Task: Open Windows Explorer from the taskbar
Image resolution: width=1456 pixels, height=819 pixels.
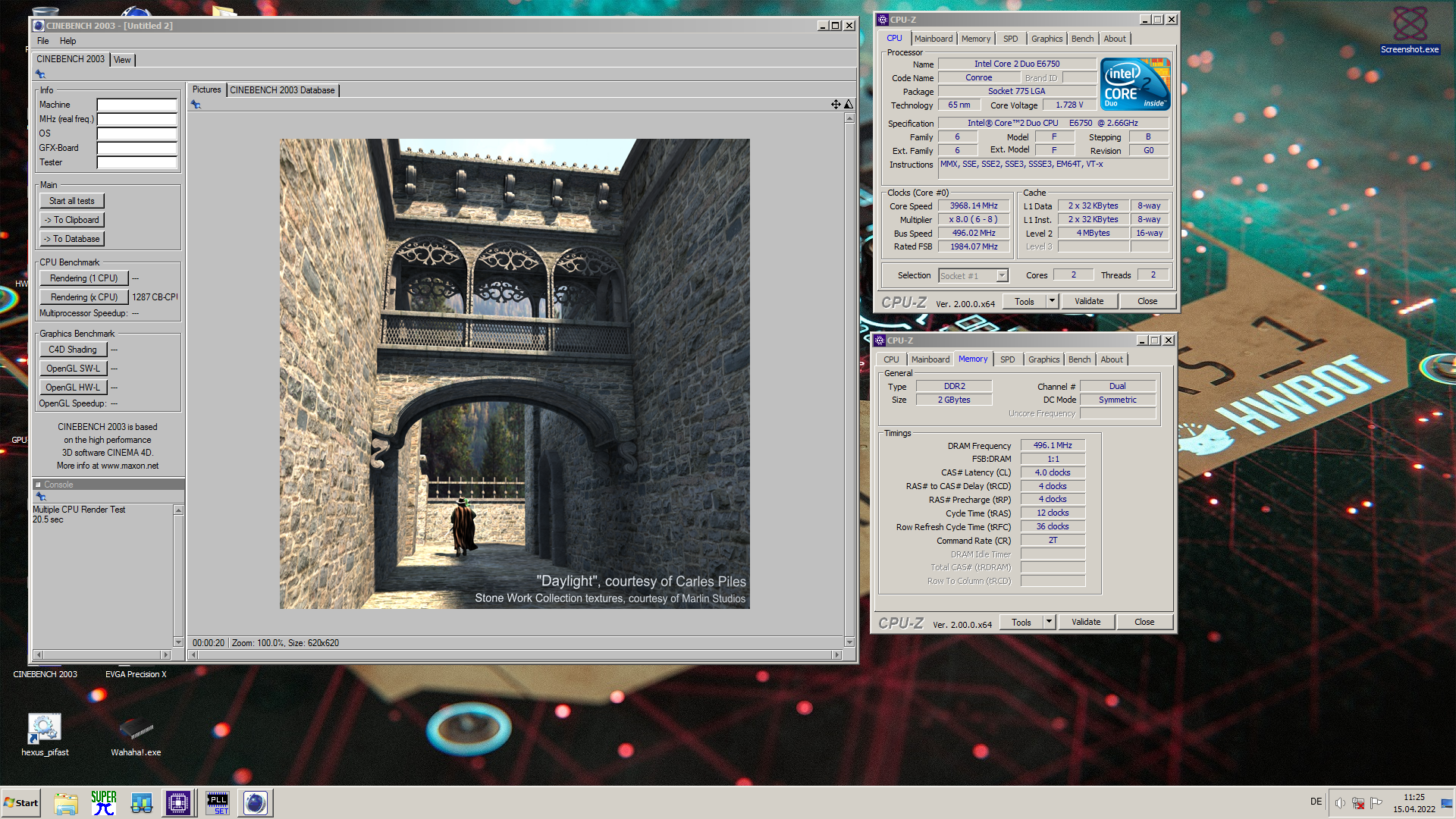Action: (x=66, y=803)
